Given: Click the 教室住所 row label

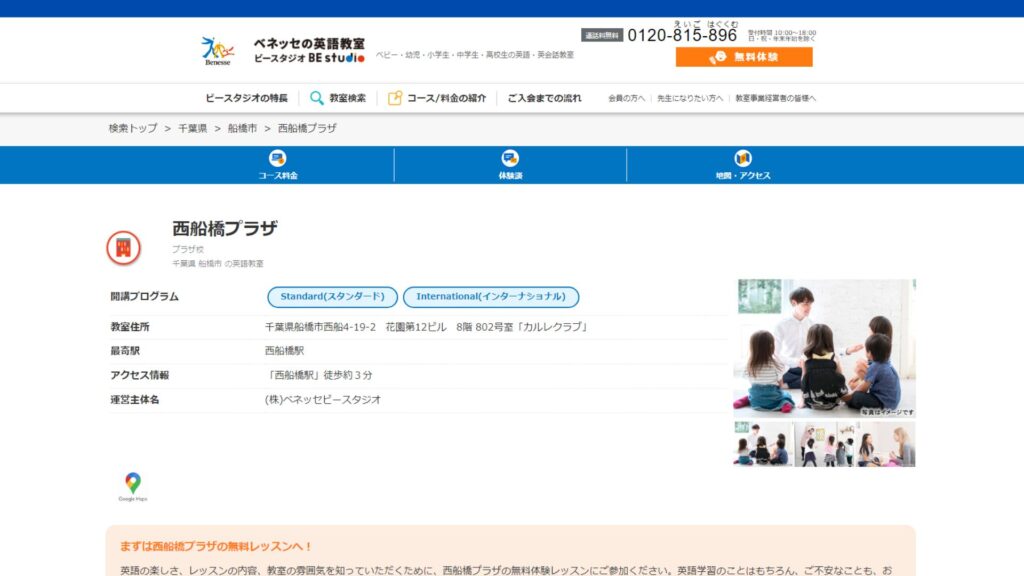Looking at the screenshot, I should [129, 327].
